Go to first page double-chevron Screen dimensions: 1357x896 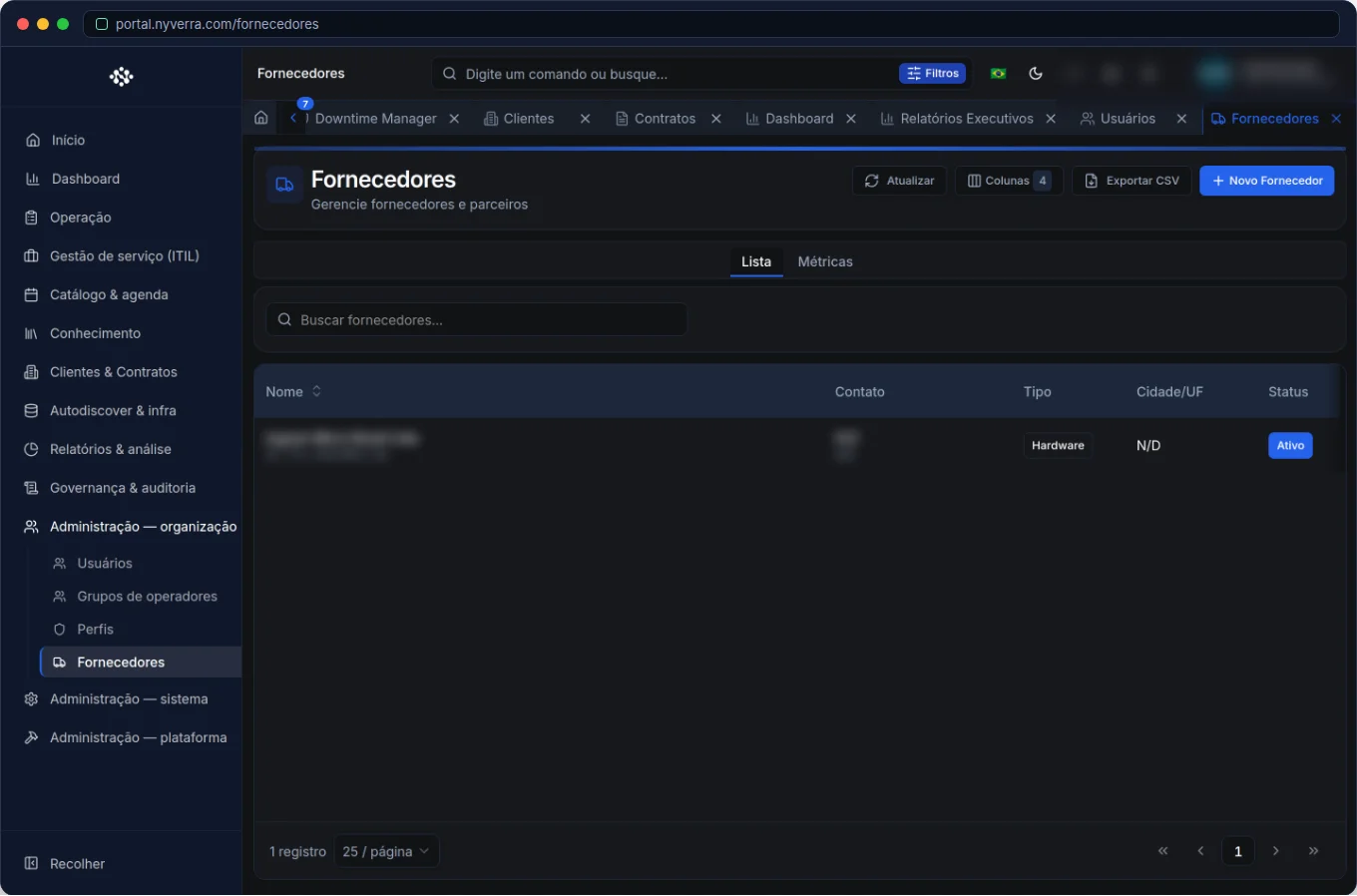click(x=1163, y=851)
